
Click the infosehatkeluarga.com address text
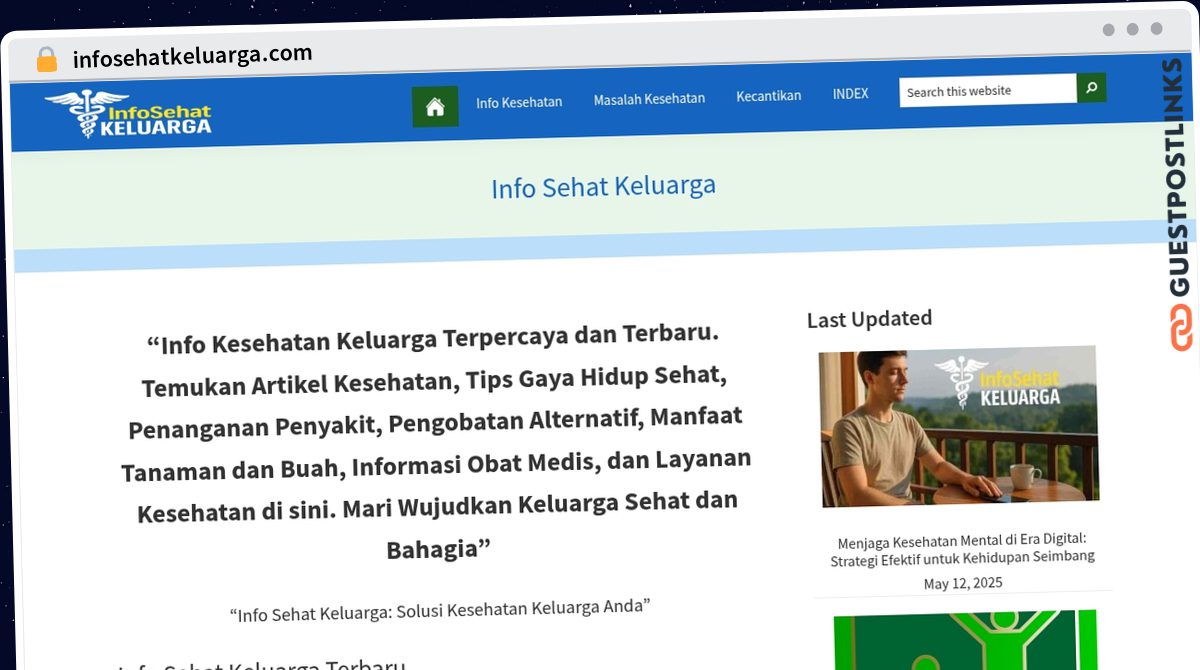point(192,56)
